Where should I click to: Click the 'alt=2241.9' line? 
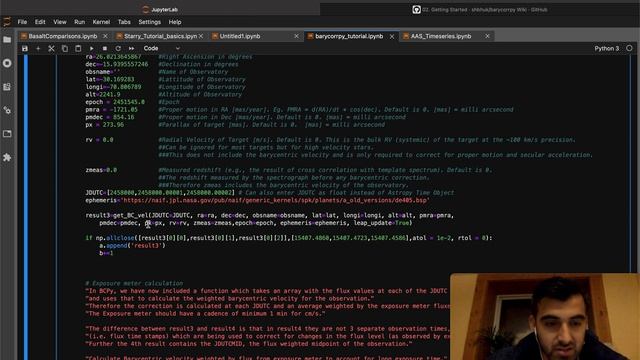[102, 95]
